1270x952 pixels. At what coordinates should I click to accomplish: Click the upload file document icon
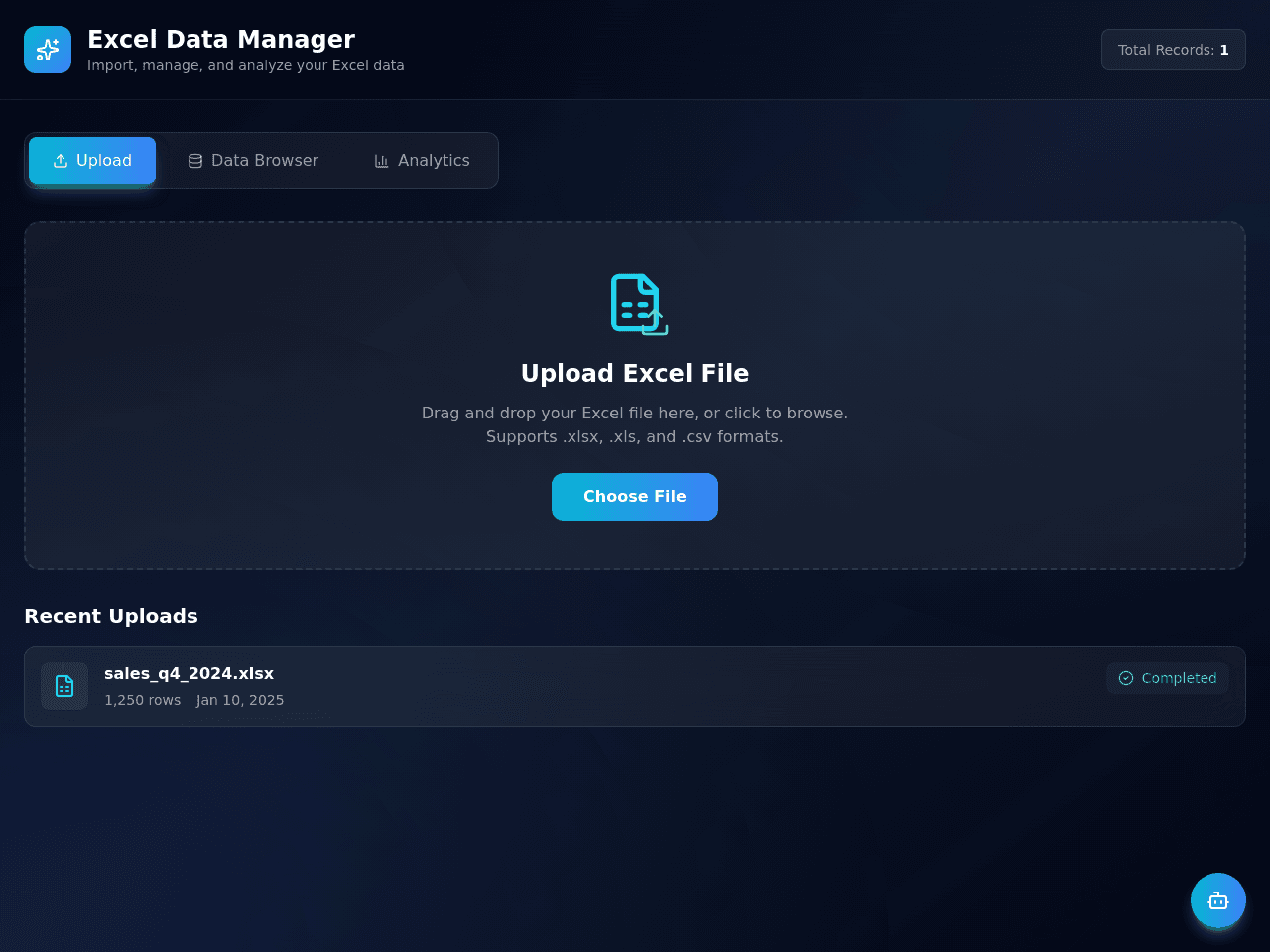click(637, 303)
